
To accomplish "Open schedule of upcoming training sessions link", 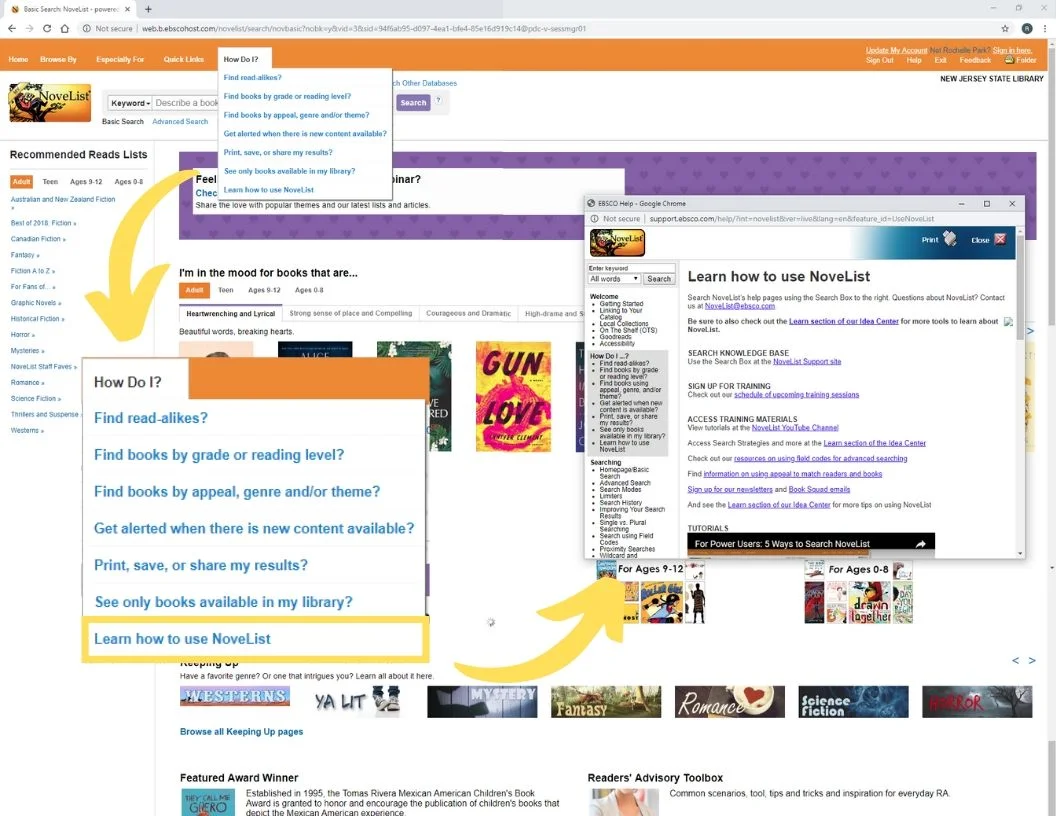I will tap(796, 395).
